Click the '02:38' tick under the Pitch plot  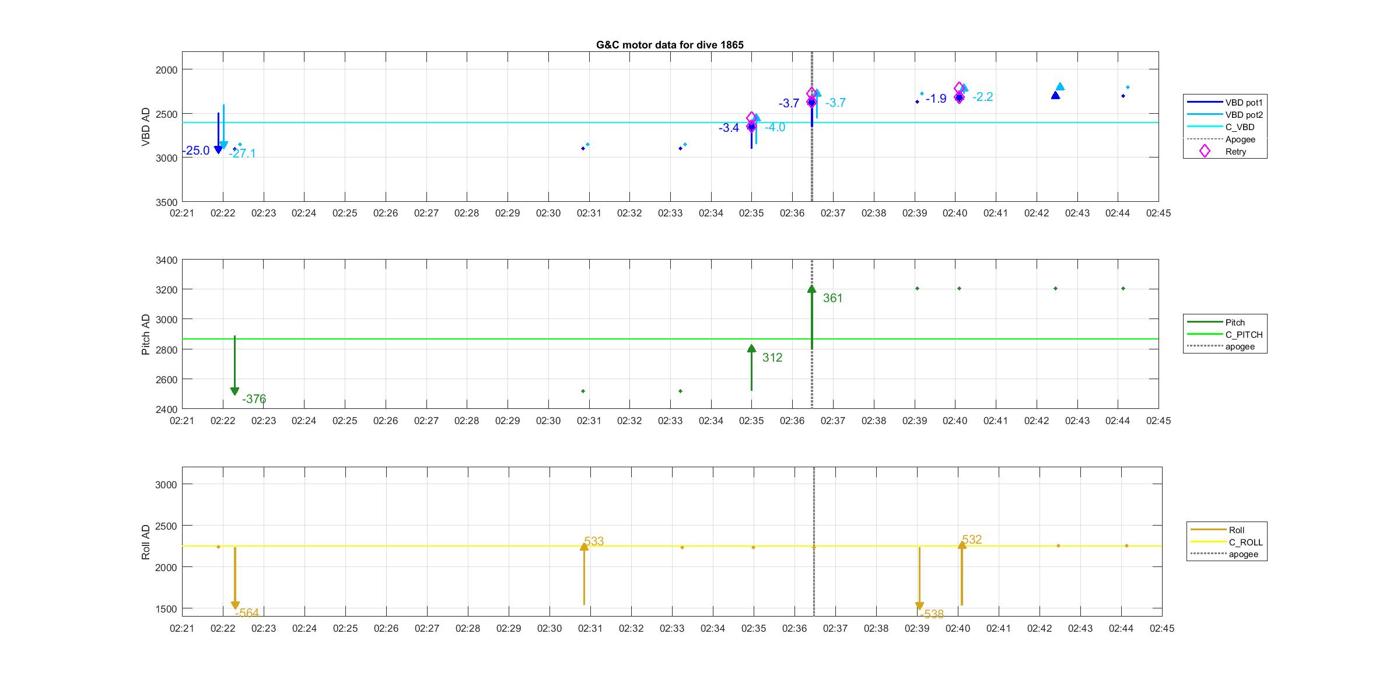pyautogui.click(x=874, y=421)
